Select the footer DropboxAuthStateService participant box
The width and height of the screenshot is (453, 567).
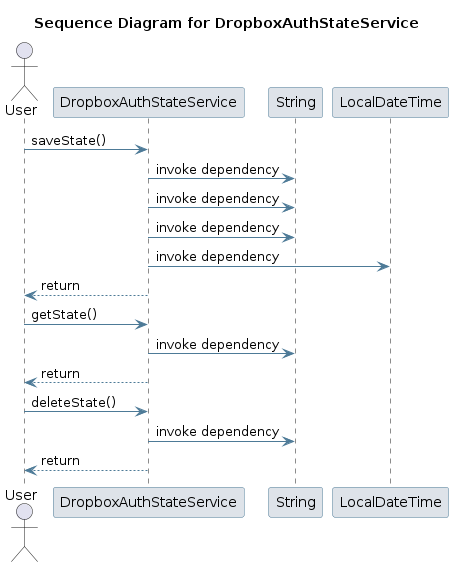coord(149,502)
